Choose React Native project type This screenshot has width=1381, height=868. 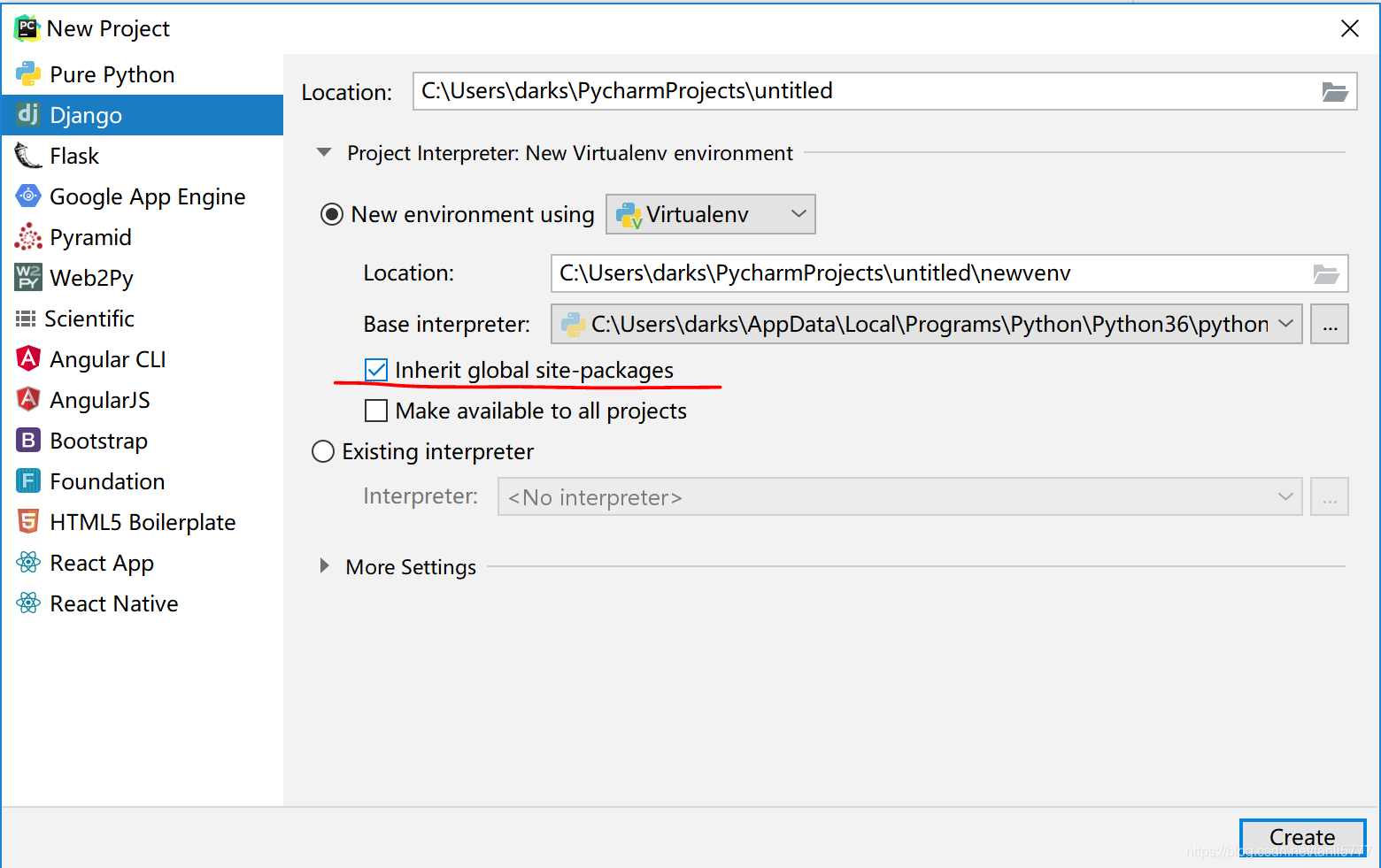point(143,603)
